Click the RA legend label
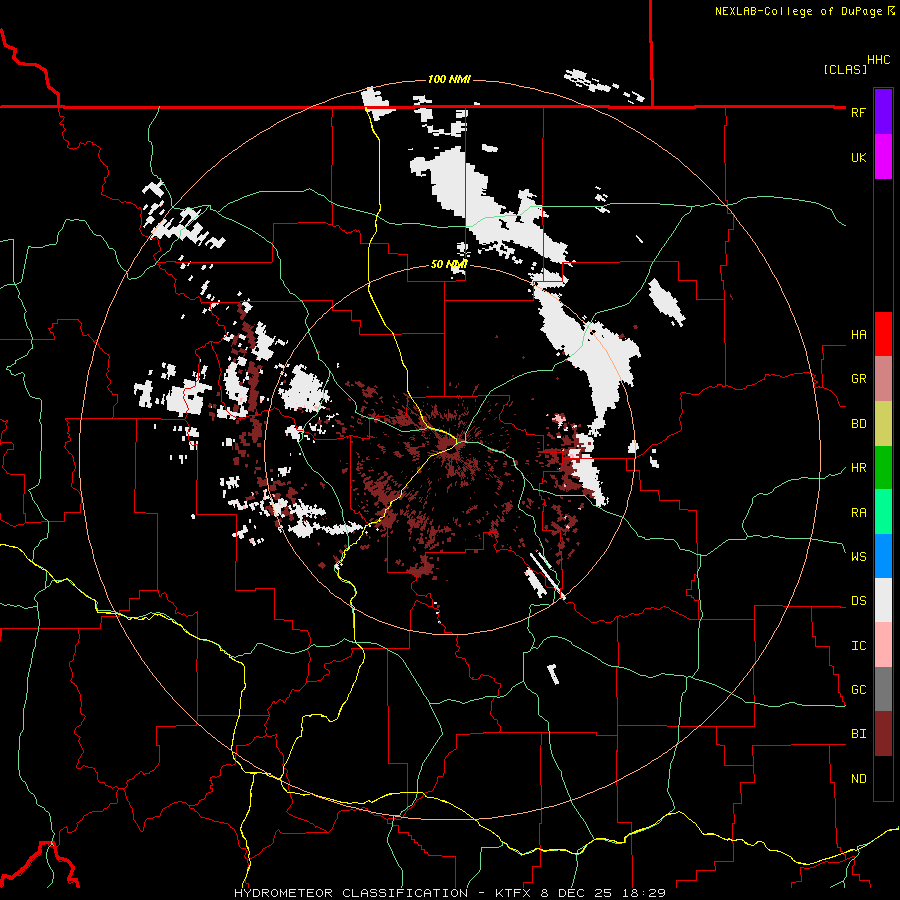 pyautogui.click(x=858, y=512)
